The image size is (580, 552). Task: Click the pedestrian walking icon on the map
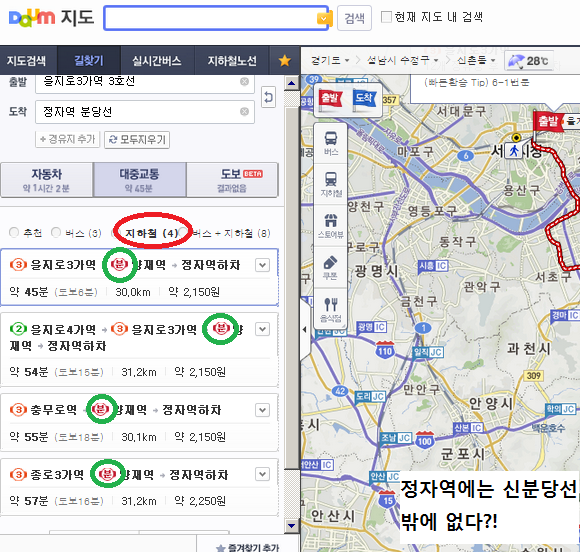click(x=514, y=151)
